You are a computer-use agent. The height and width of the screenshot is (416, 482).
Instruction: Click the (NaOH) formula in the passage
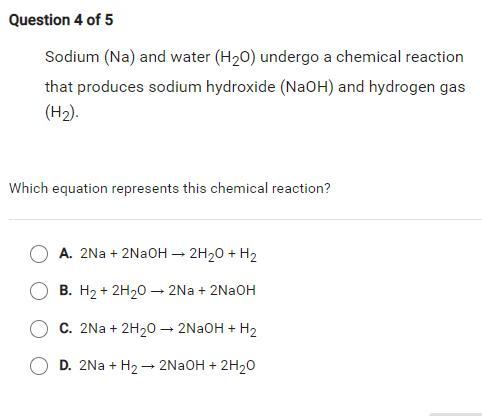click(x=307, y=87)
